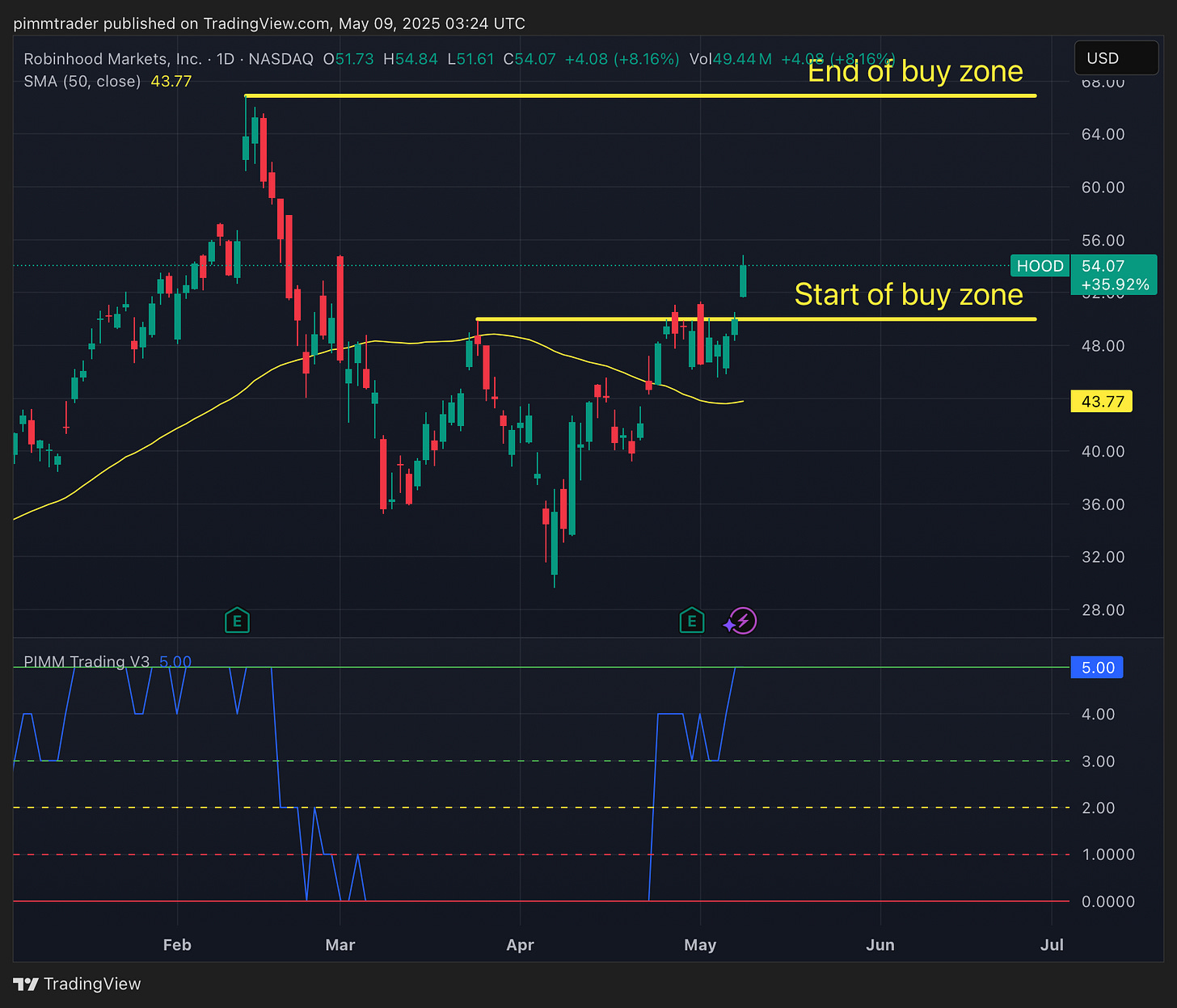The width and height of the screenshot is (1177, 1008).
Task: Click the yellow 43.77 value beside the SMA legend
Action: tap(171, 81)
